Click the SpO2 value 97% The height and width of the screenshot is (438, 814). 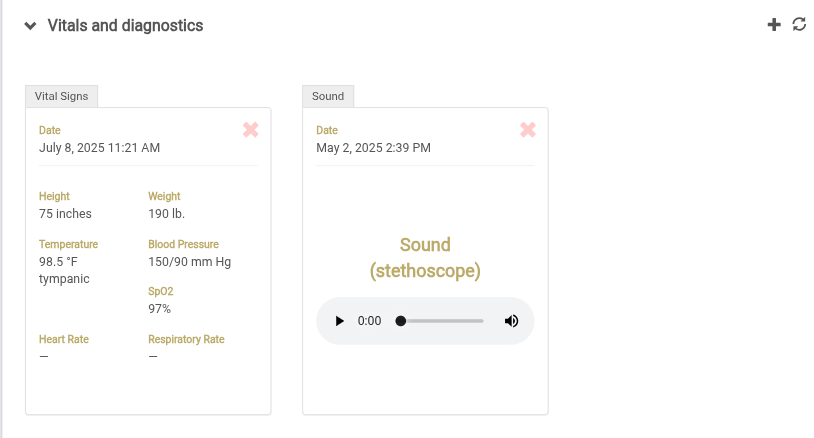pos(159,309)
